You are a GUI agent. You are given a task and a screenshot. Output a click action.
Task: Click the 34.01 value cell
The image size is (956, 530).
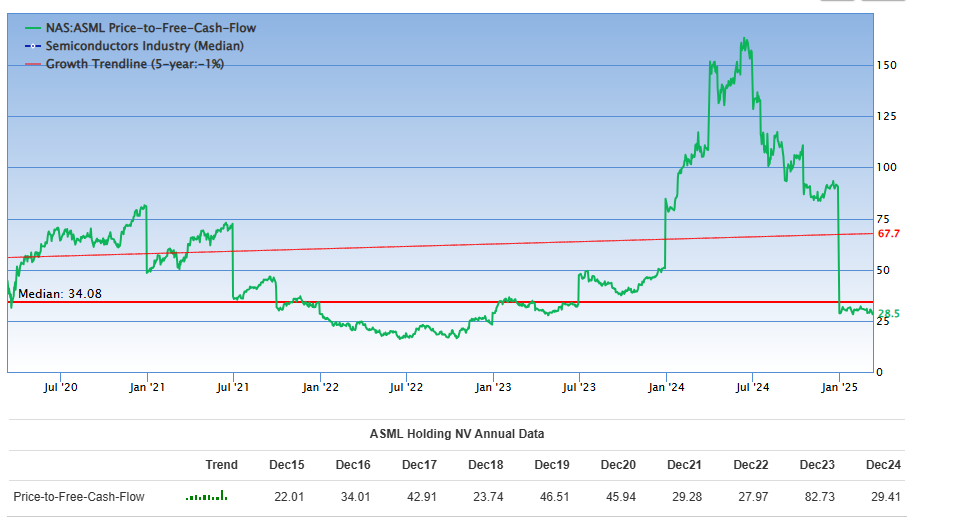[355, 497]
